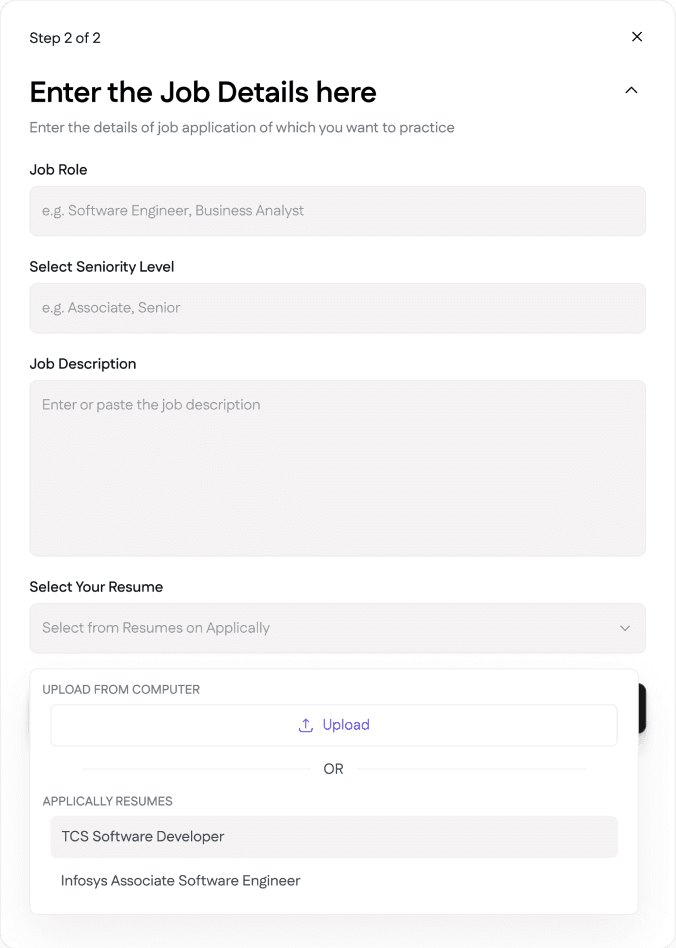Collapse the Job Details section chevron
This screenshot has width=676, height=948.
[x=631, y=90]
